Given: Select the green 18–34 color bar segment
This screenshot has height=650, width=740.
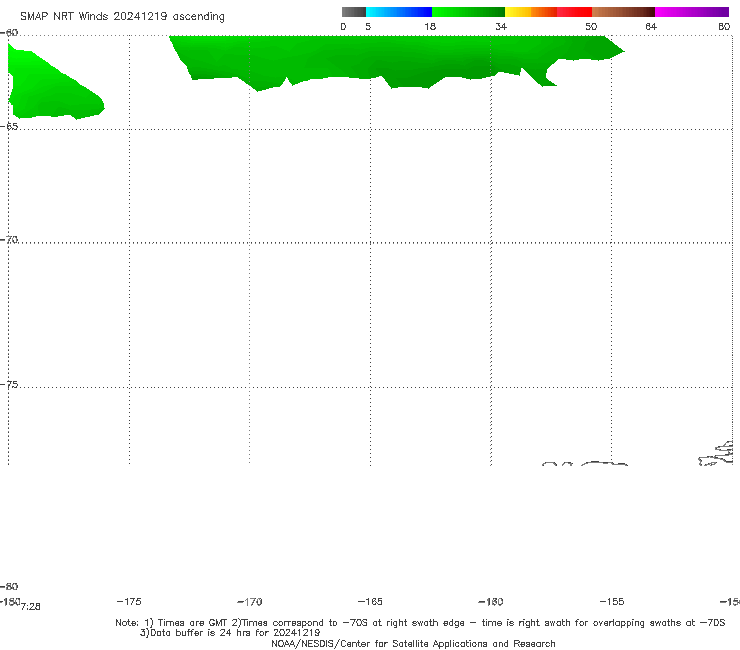Looking at the screenshot, I should pos(468,12).
